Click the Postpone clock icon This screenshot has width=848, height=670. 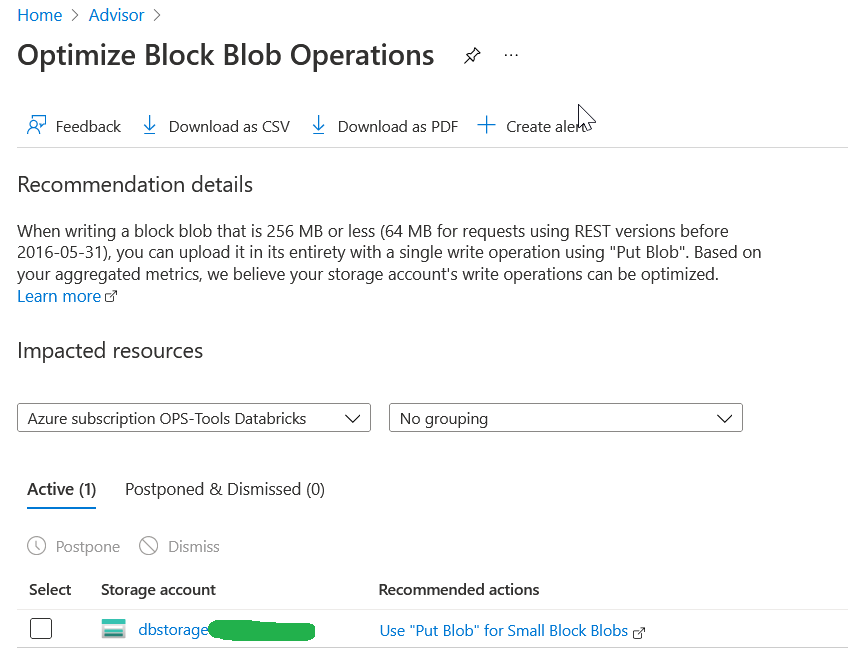[x=37, y=546]
